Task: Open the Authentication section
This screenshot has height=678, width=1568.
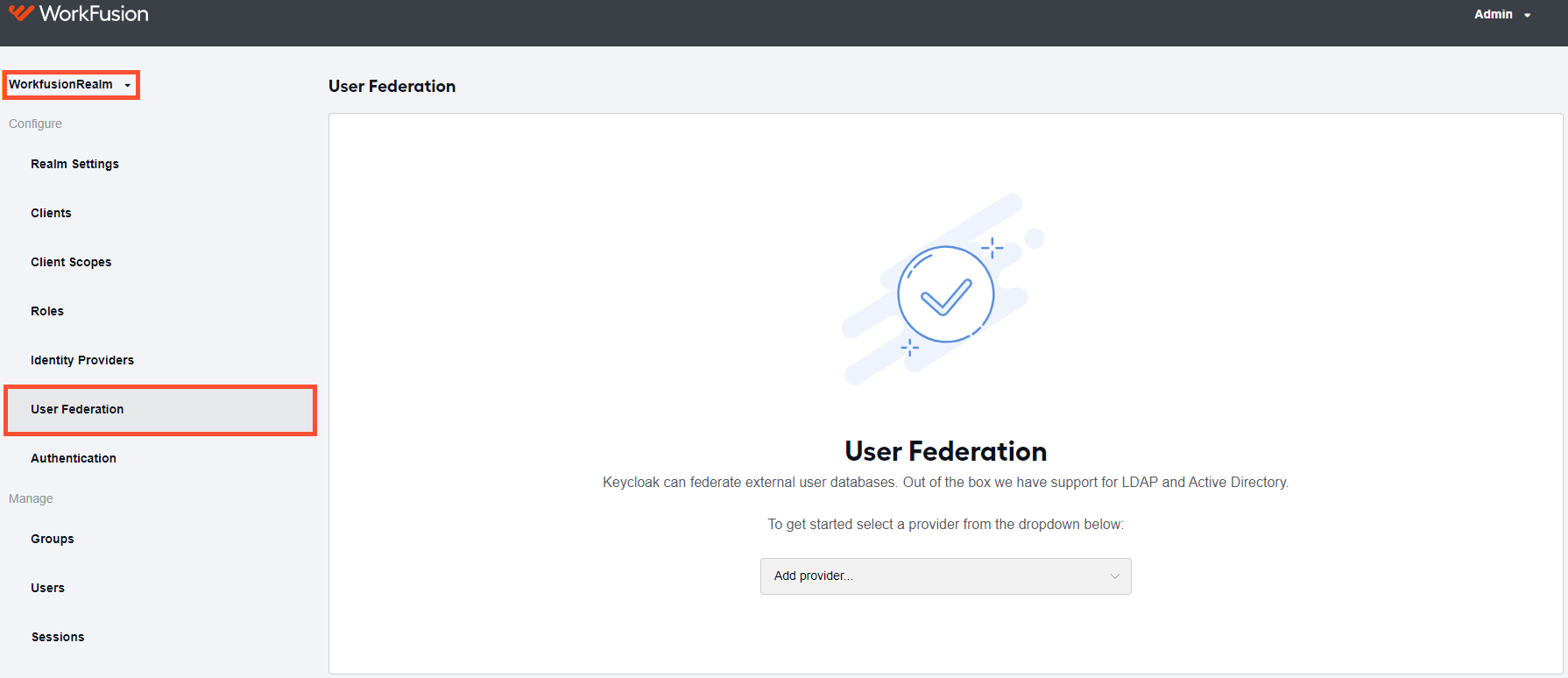Action: [x=74, y=458]
